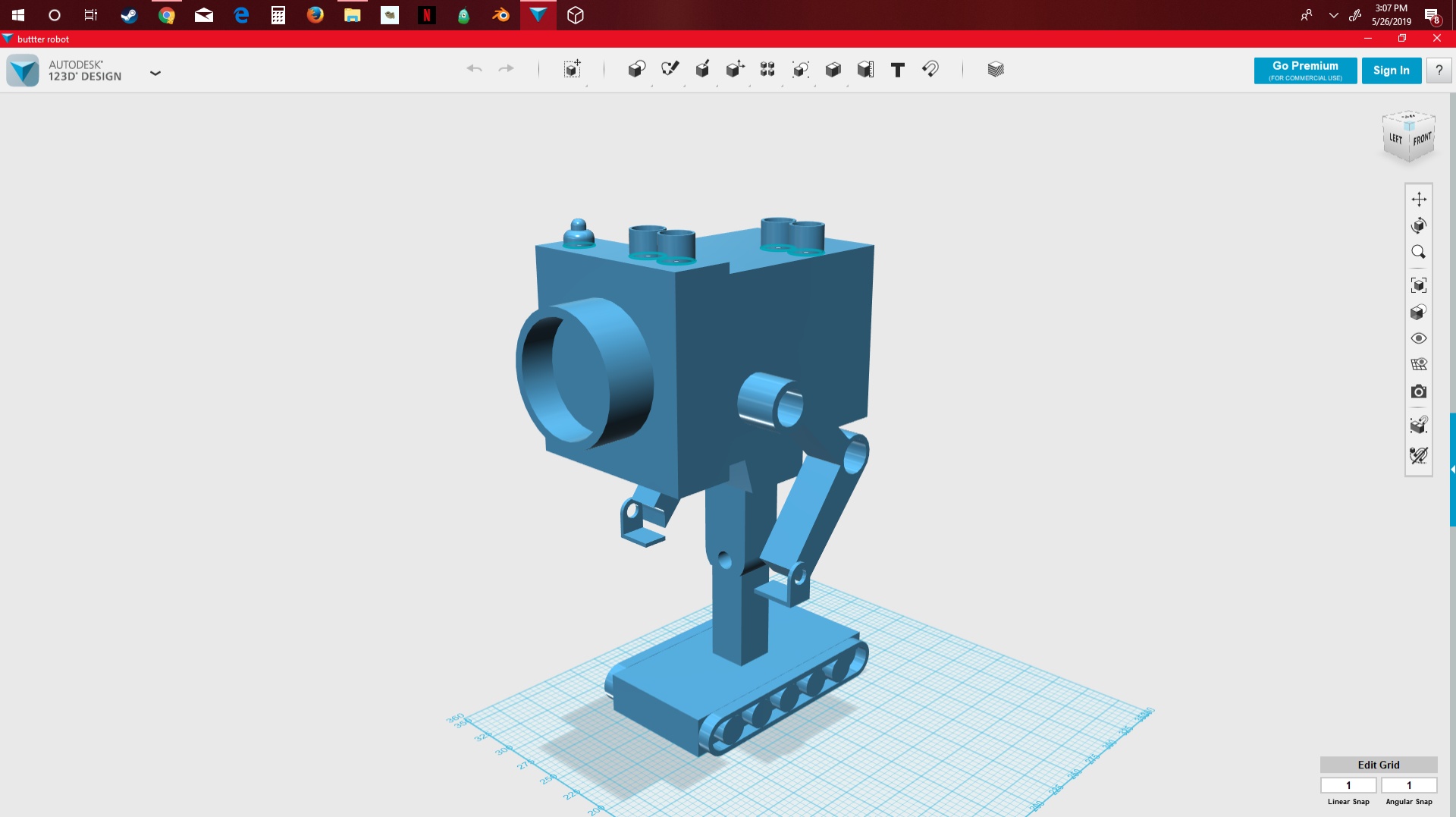1456x817 pixels.
Task: Select the Zoom magnifier tool
Action: 1419,252
